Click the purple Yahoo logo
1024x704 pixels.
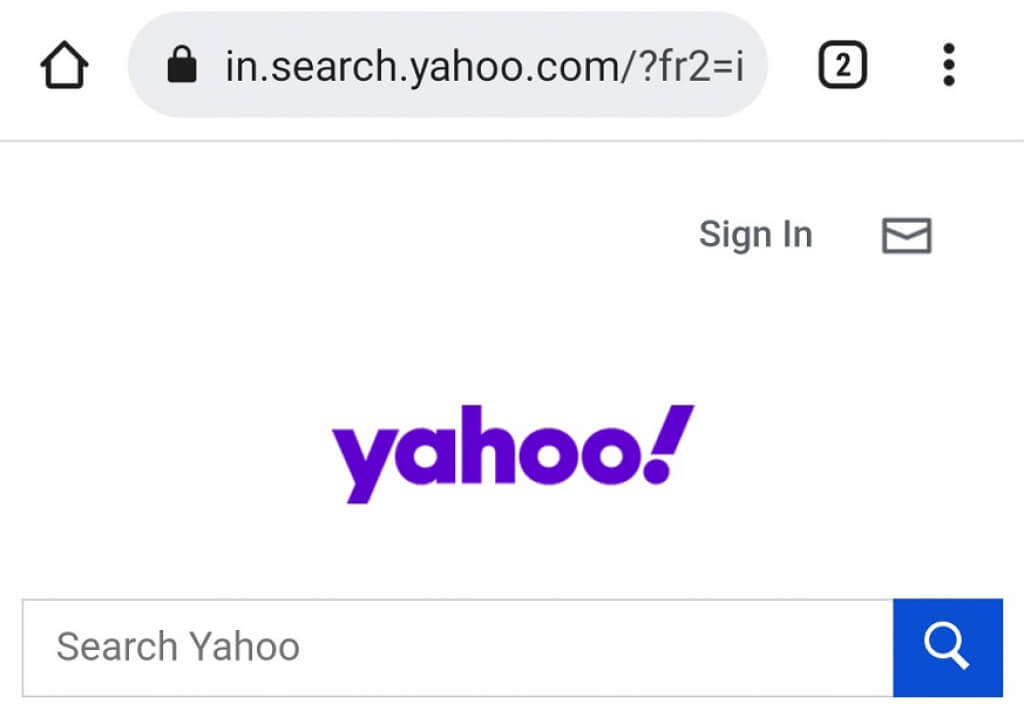512,452
